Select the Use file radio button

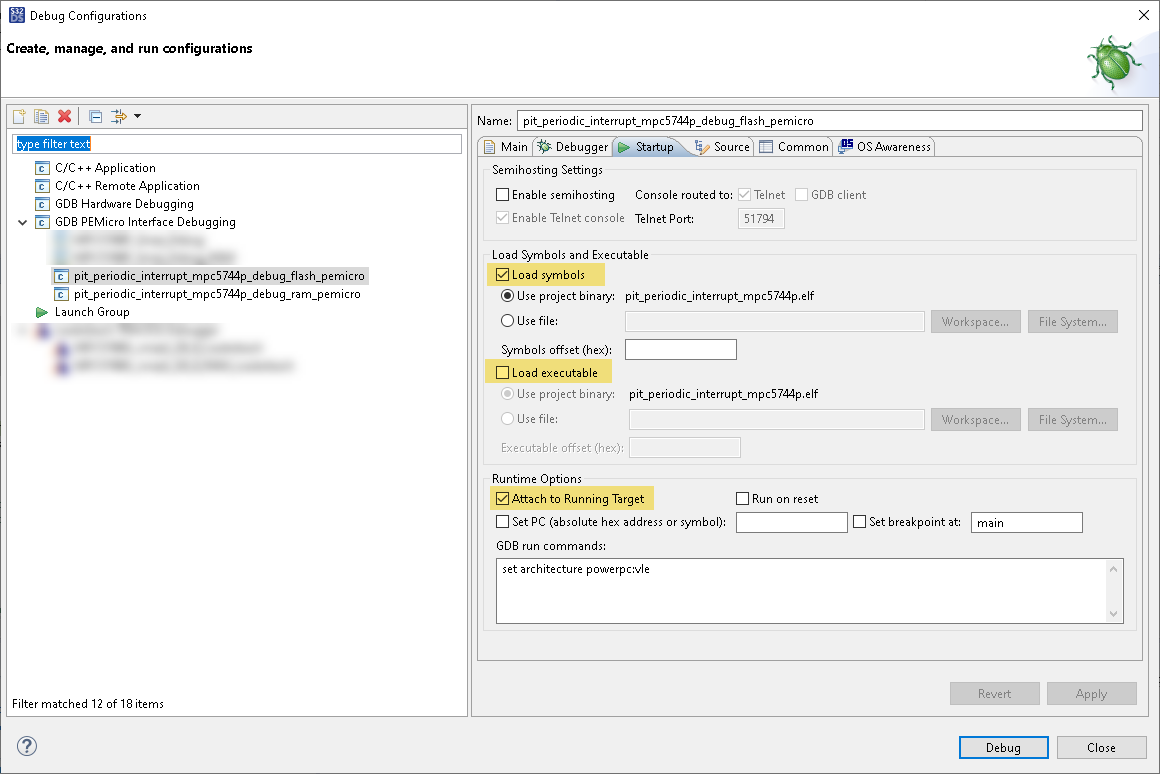(x=507, y=321)
